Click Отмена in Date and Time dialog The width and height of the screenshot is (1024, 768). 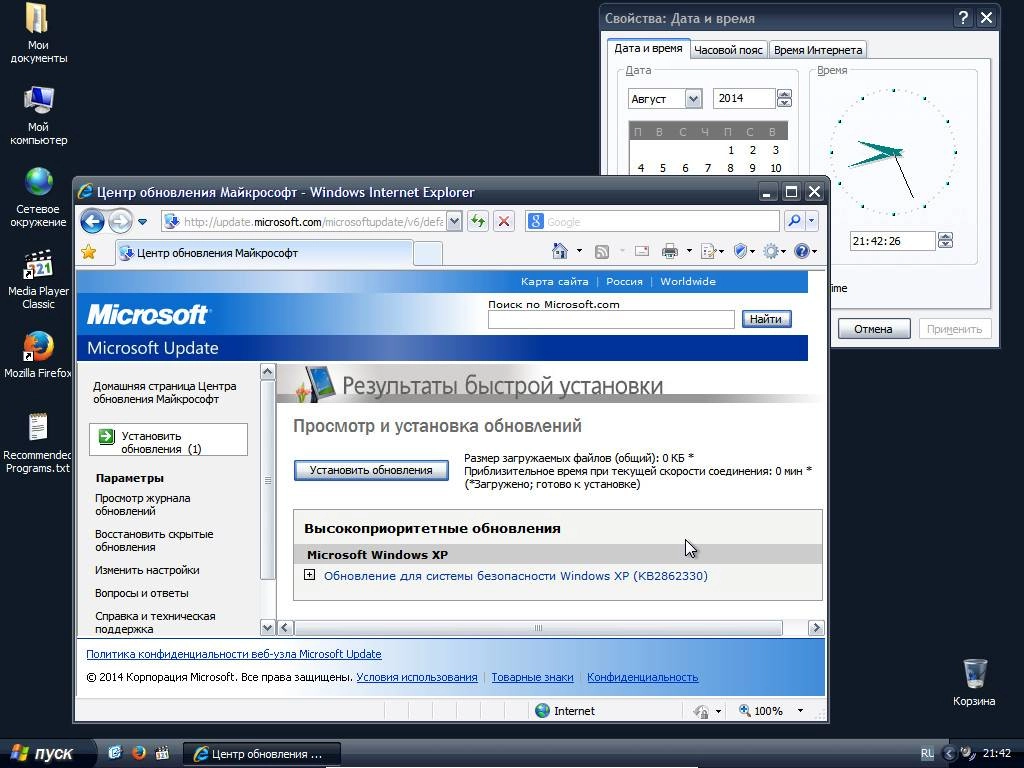(x=873, y=328)
